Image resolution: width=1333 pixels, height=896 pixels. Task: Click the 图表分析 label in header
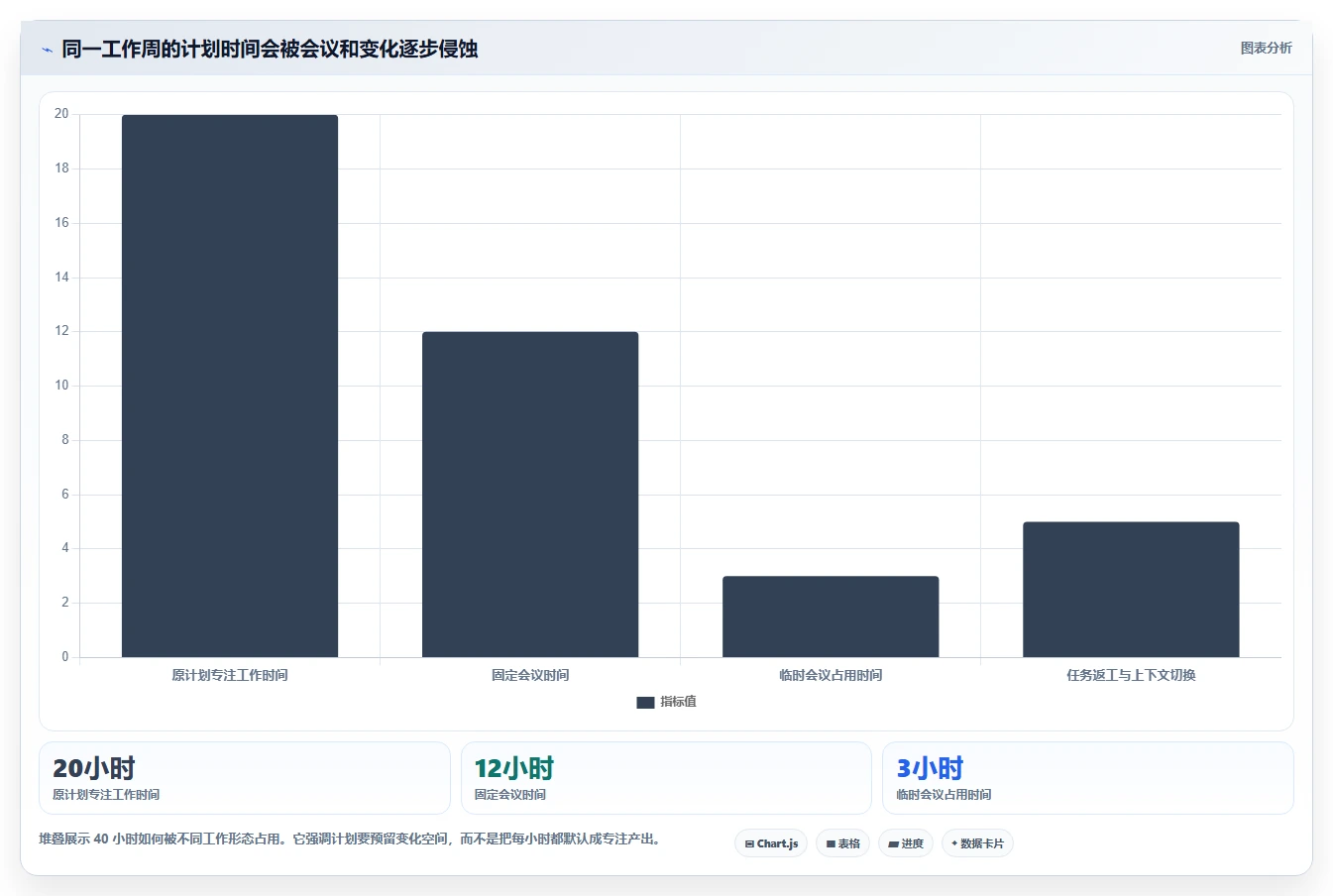pyautogui.click(x=1266, y=48)
